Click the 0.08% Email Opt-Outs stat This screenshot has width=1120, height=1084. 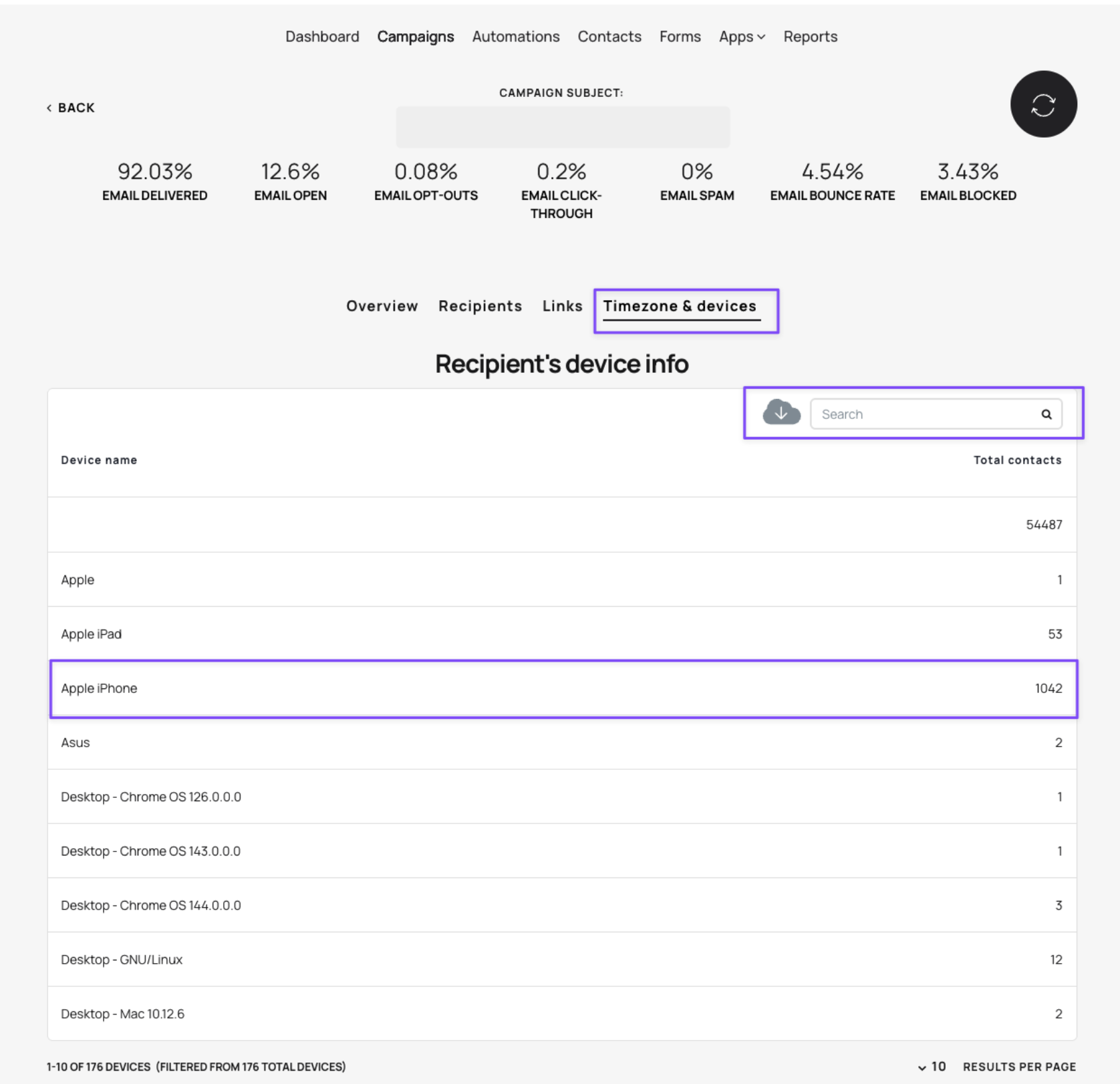pyautogui.click(x=426, y=182)
